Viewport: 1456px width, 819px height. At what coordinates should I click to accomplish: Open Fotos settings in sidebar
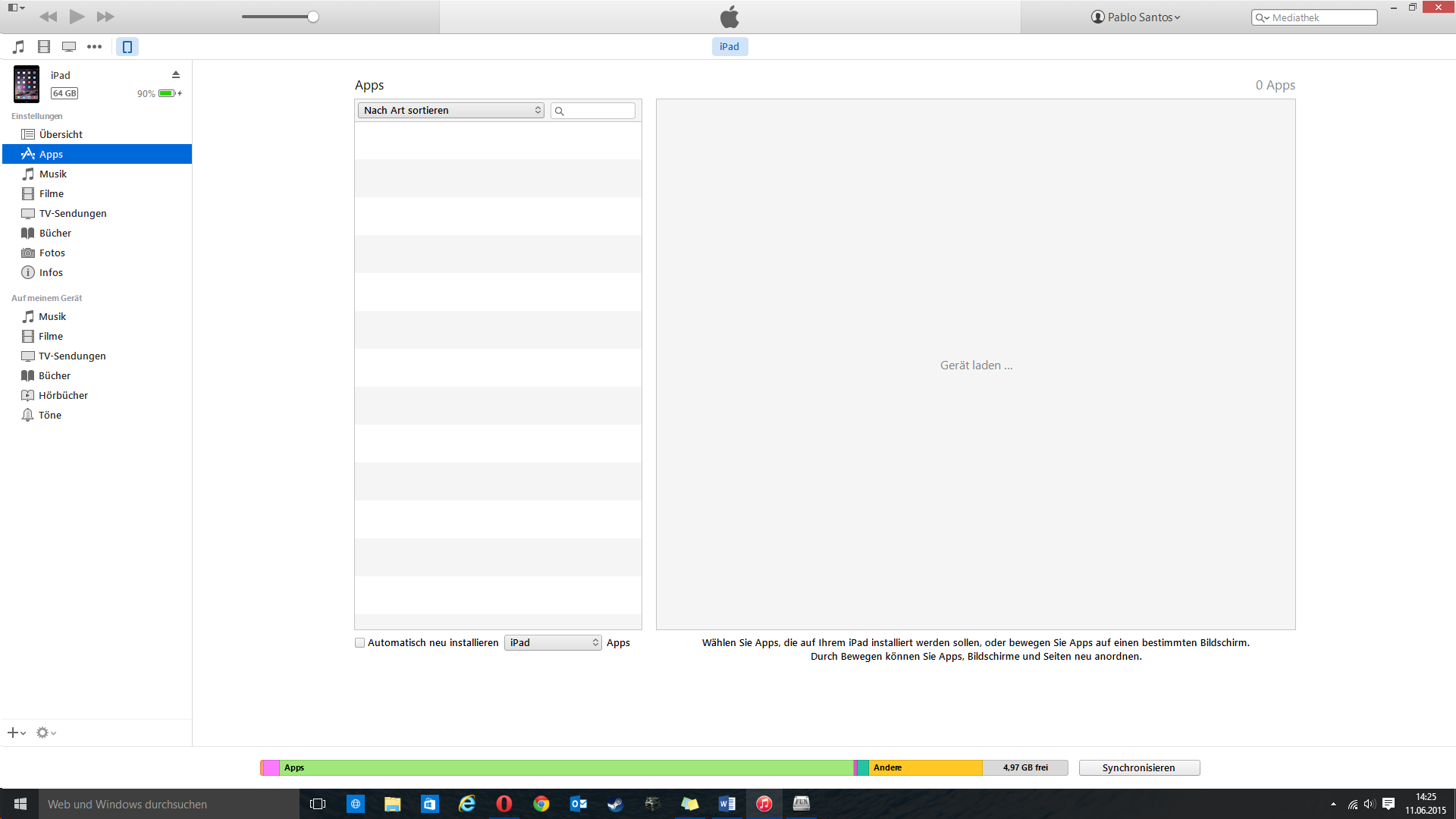click(x=52, y=253)
